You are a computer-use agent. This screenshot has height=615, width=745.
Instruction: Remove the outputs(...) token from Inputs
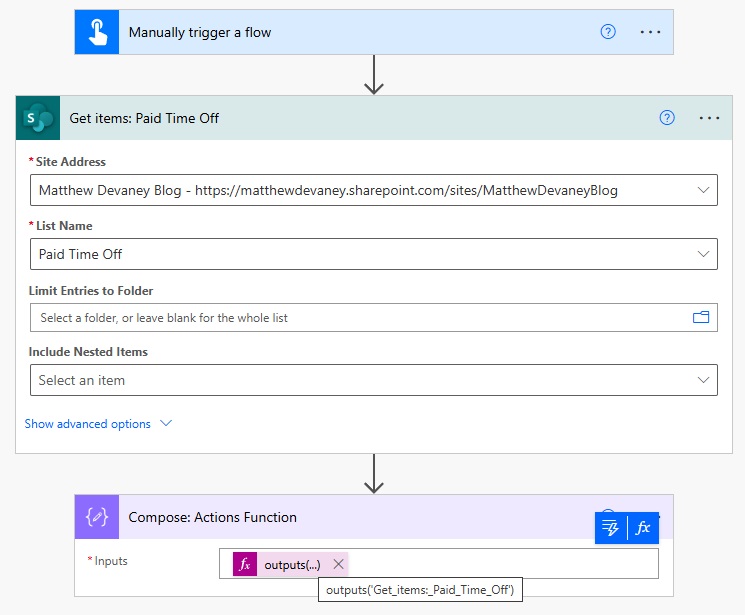(x=338, y=564)
